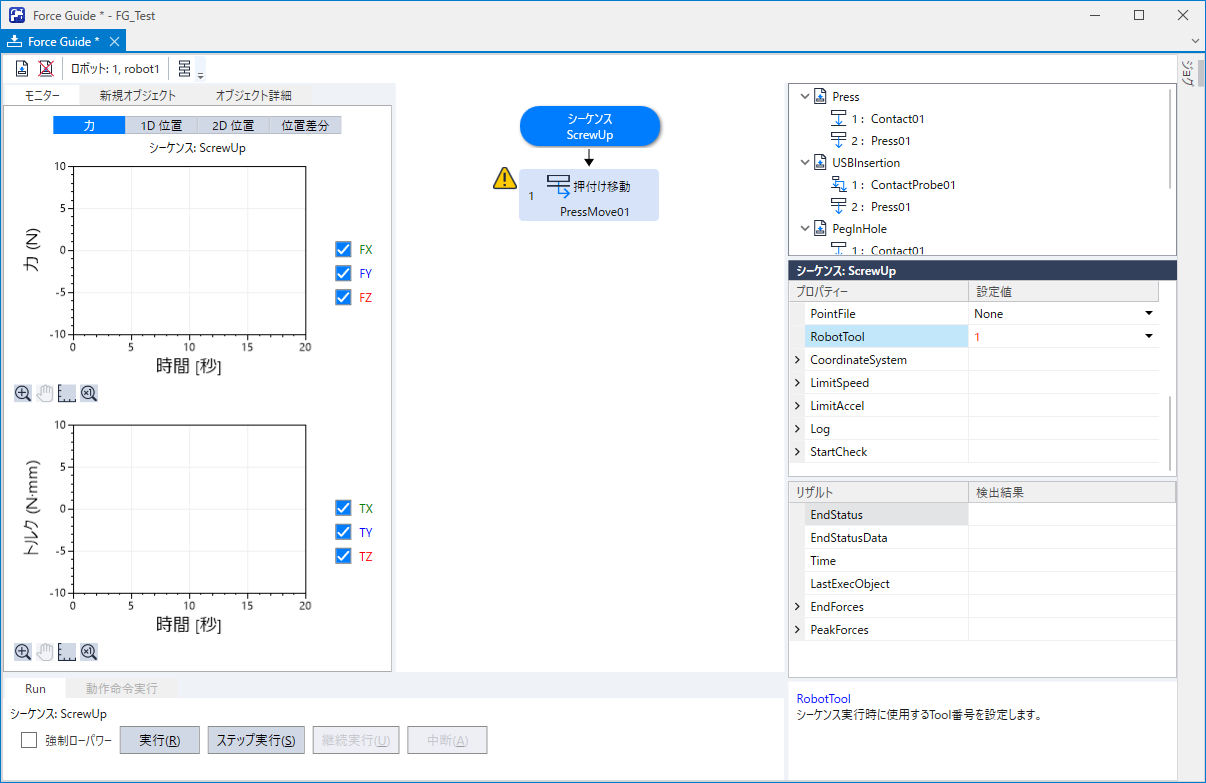
Task: Select the ContactProbe01 tree item
Action: (x=913, y=185)
